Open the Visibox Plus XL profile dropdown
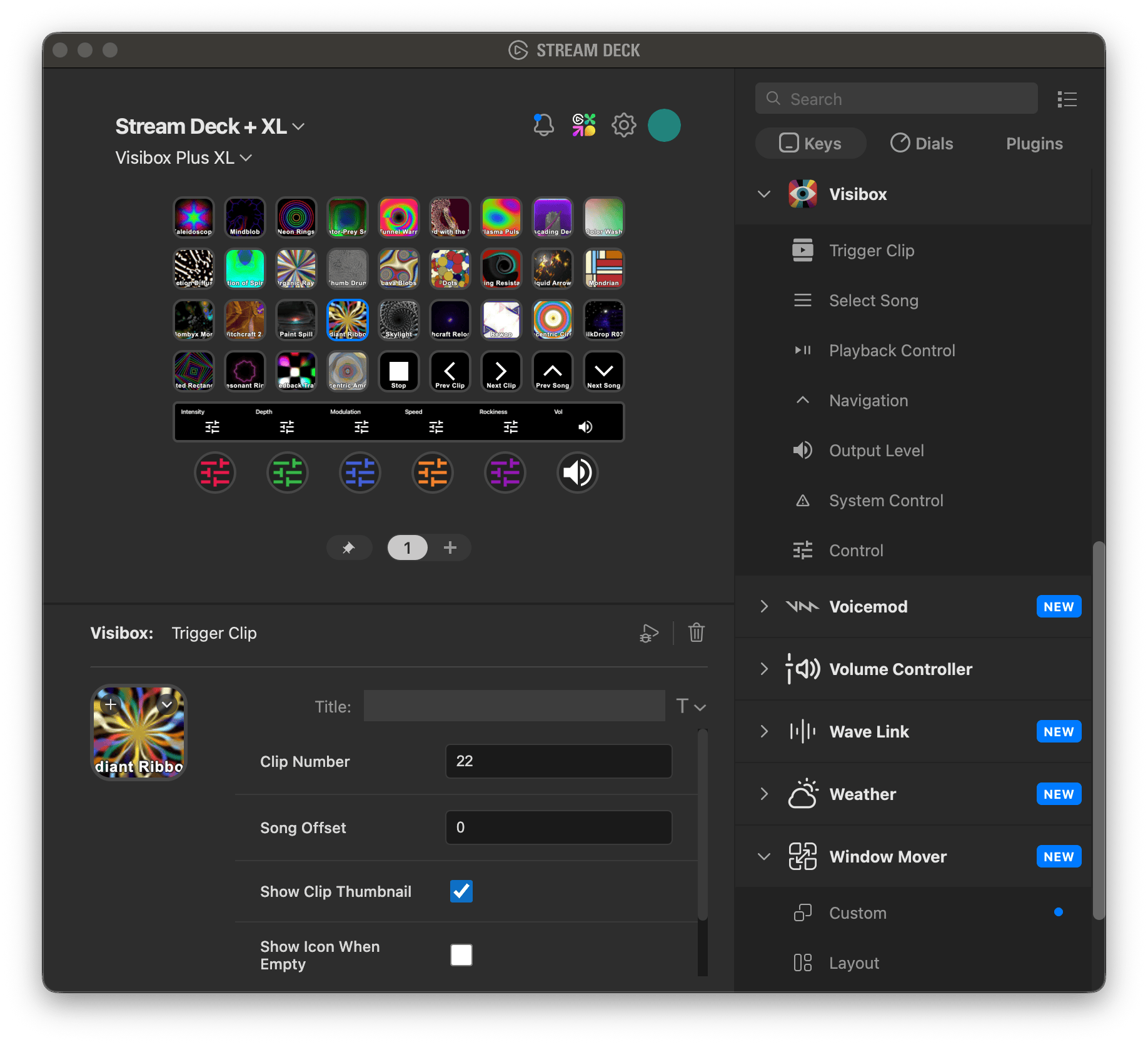The height and width of the screenshot is (1045, 1148). point(184,157)
